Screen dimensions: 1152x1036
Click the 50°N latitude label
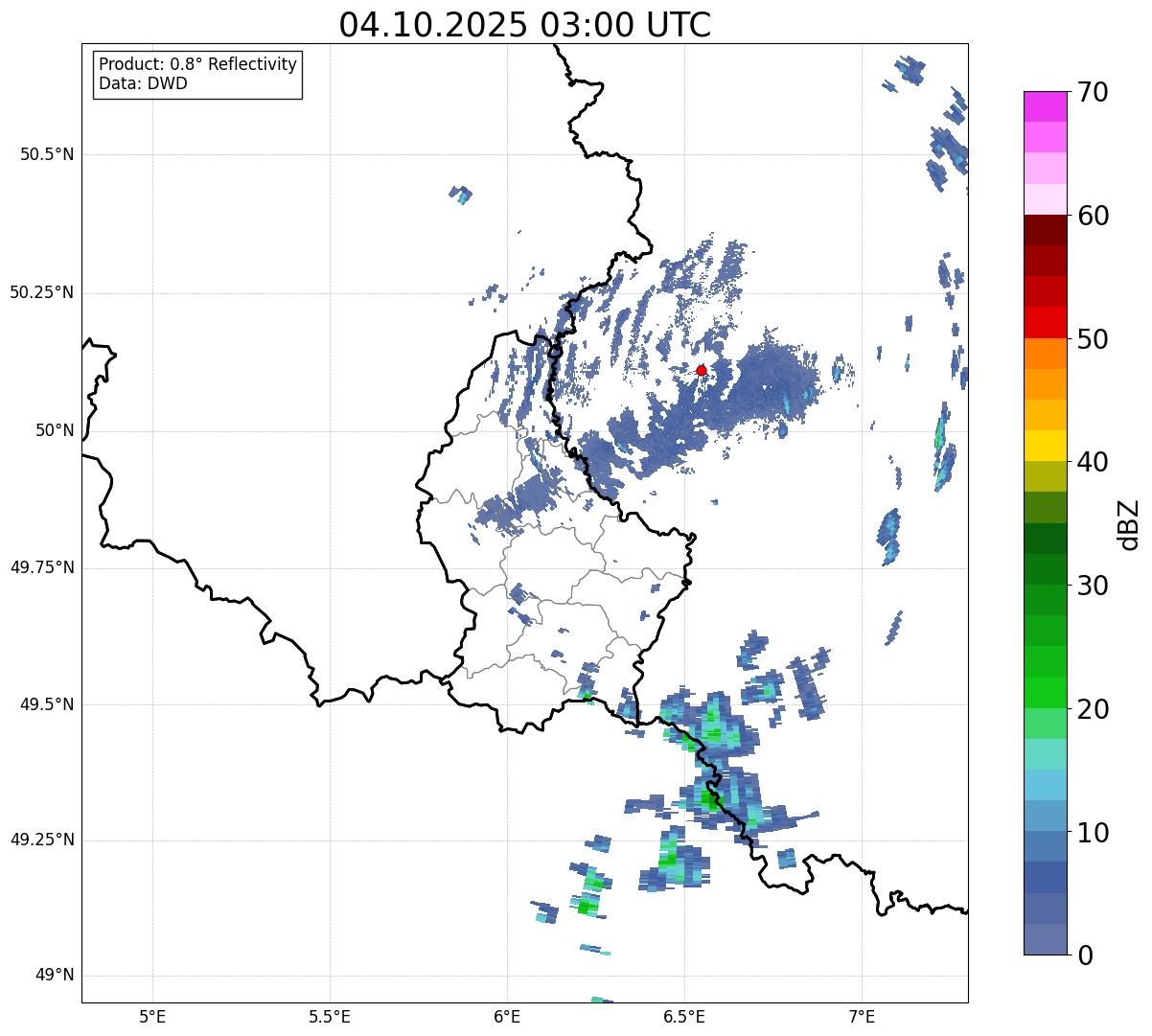click(55, 430)
